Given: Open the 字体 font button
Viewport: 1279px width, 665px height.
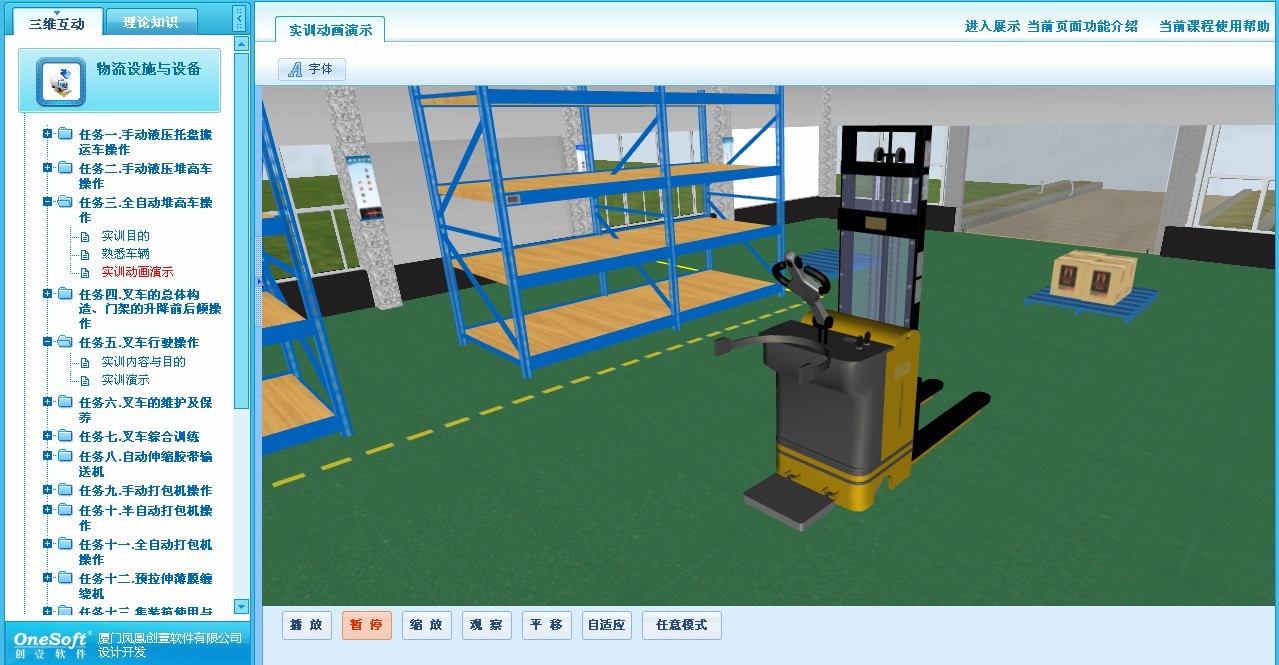Looking at the screenshot, I should (312, 69).
